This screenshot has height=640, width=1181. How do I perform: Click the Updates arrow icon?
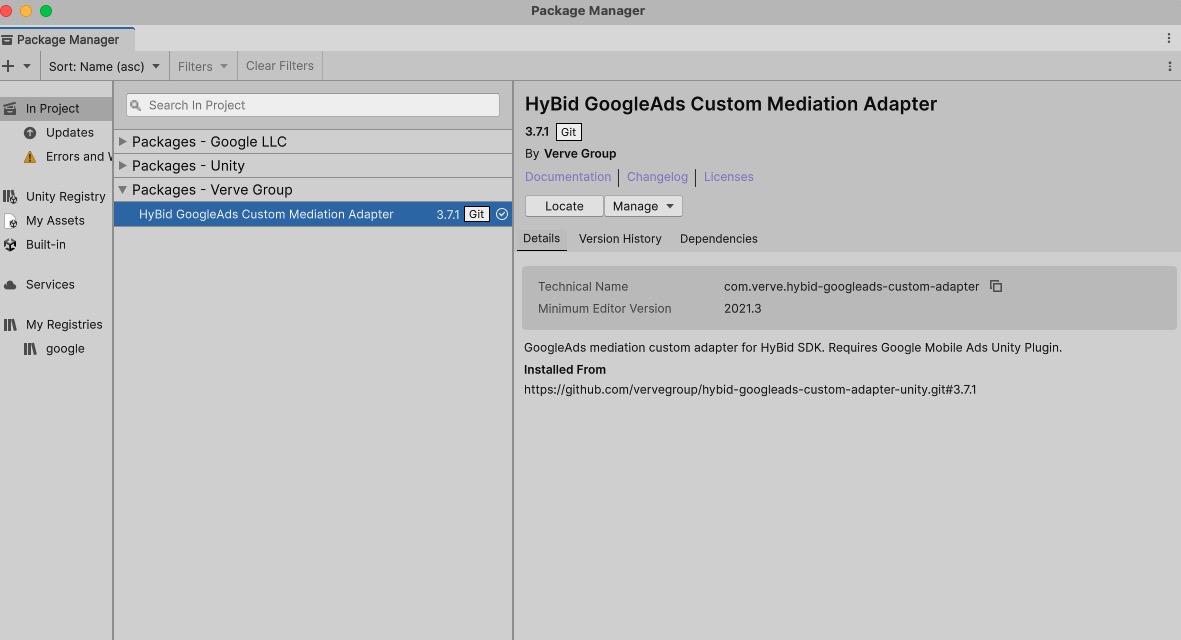(x=30, y=133)
